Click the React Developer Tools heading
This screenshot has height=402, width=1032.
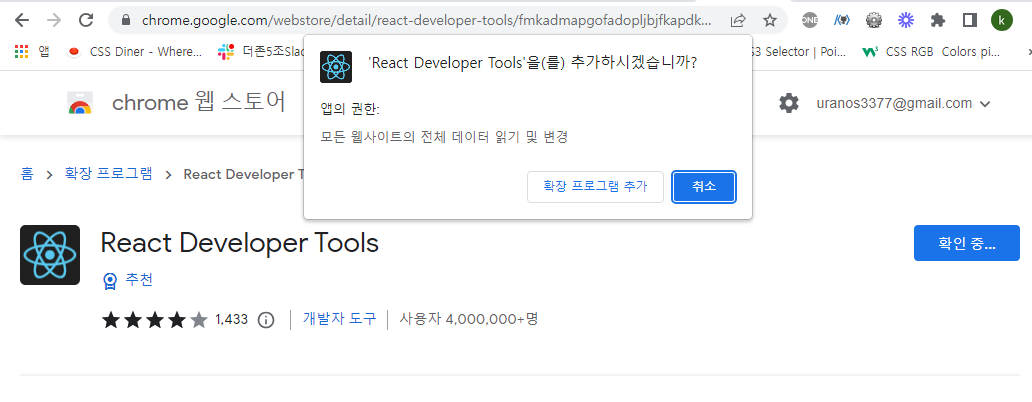[240, 243]
